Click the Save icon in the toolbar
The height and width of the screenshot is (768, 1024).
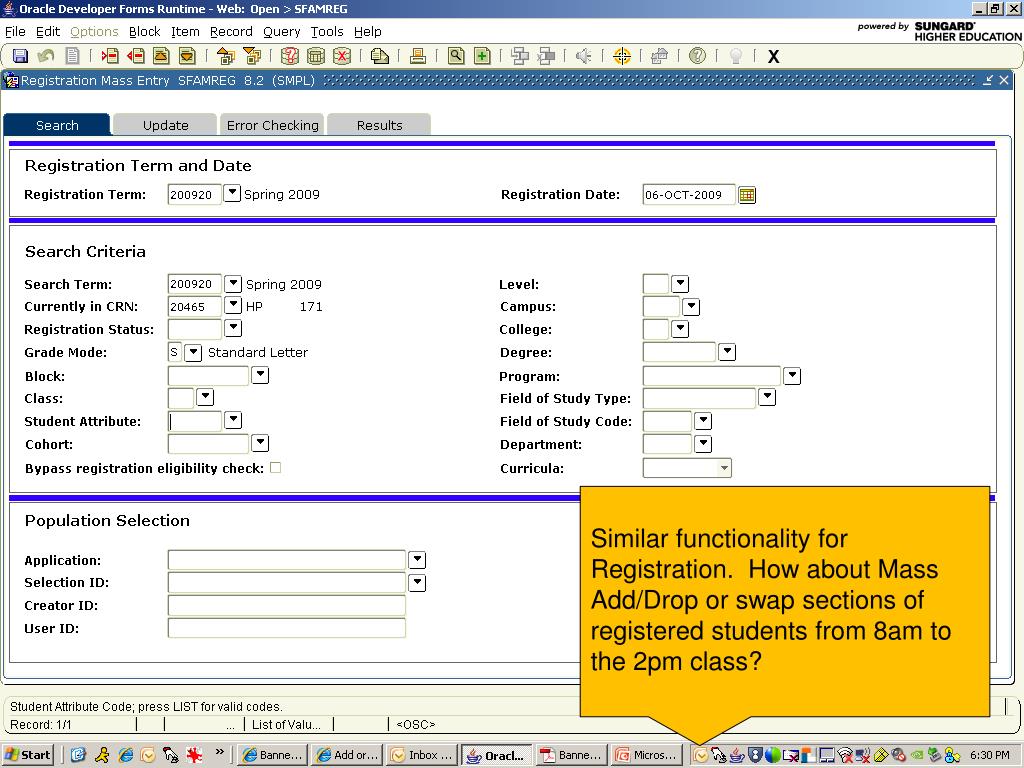(20, 56)
